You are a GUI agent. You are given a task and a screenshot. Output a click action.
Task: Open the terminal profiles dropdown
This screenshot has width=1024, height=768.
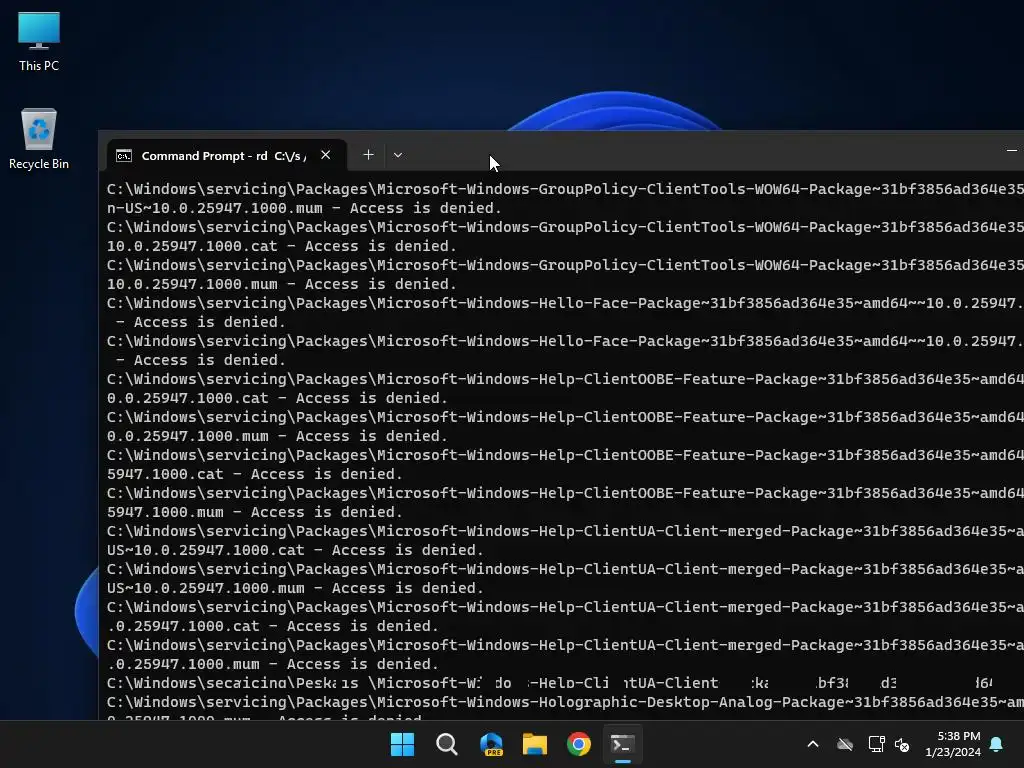tap(398, 155)
